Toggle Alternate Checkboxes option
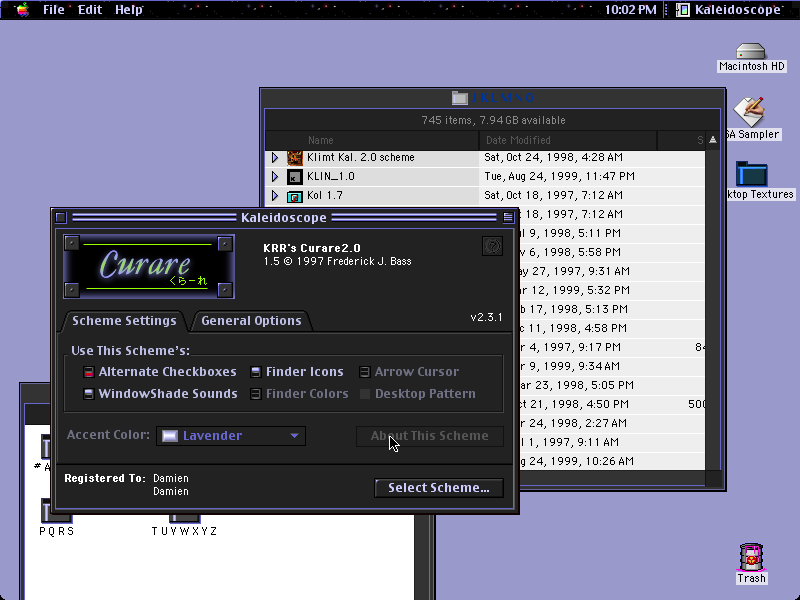The height and width of the screenshot is (600, 800). click(x=89, y=372)
